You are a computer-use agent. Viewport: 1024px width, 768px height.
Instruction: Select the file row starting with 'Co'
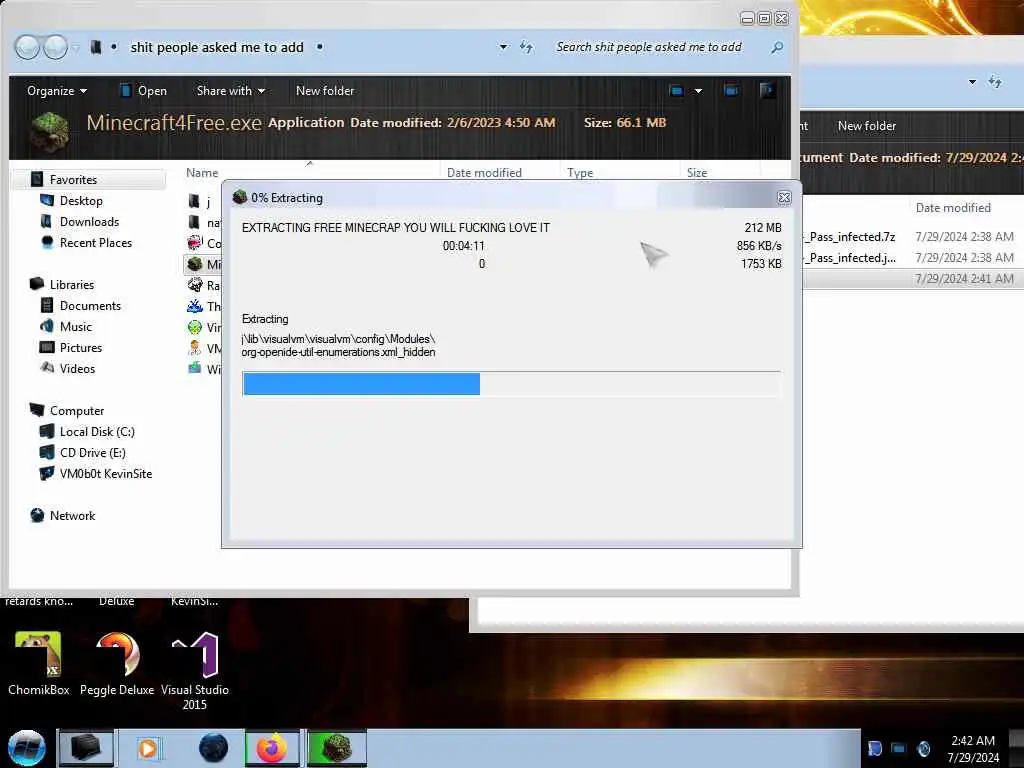(x=203, y=243)
